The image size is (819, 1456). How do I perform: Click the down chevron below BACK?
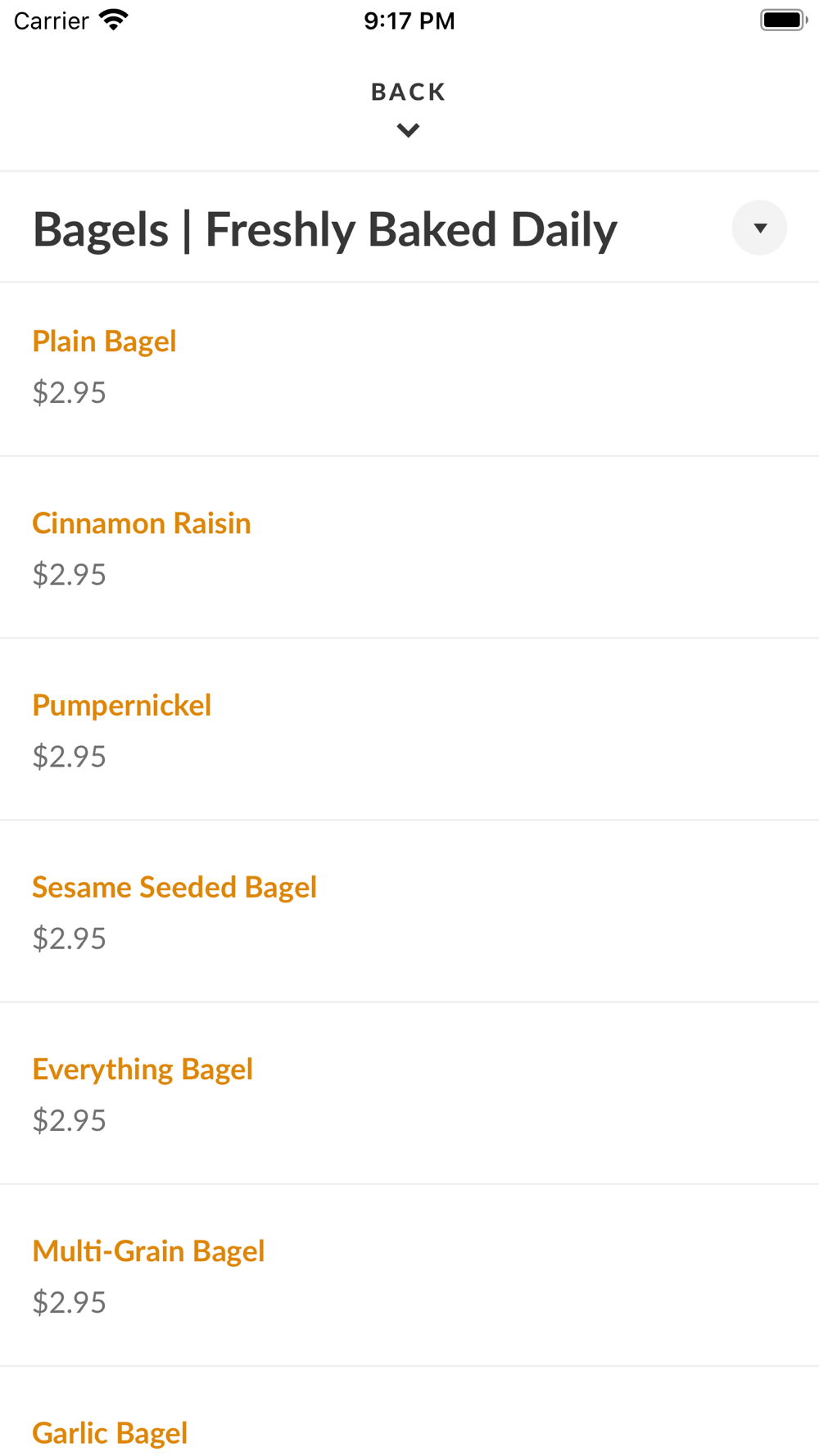(x=408, y=130)
